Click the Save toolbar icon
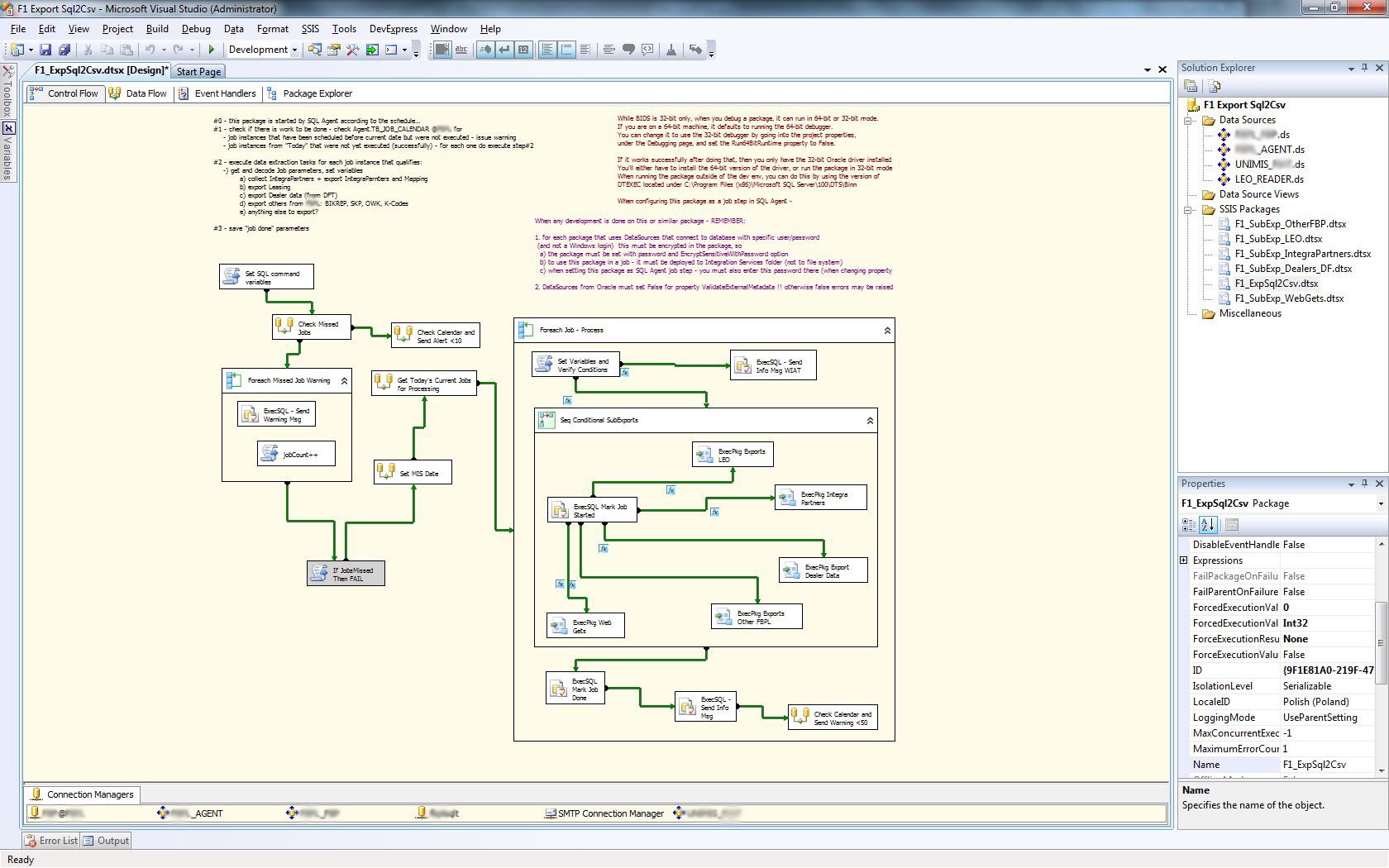The image size is (1389, 868). tap(45, 50)
